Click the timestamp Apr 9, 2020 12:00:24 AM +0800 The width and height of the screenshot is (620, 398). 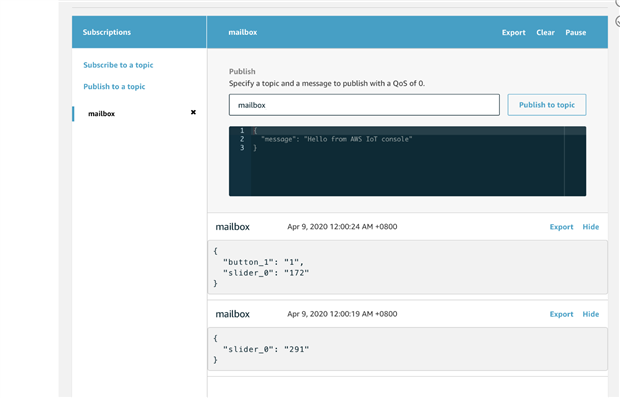pos(342,227)
